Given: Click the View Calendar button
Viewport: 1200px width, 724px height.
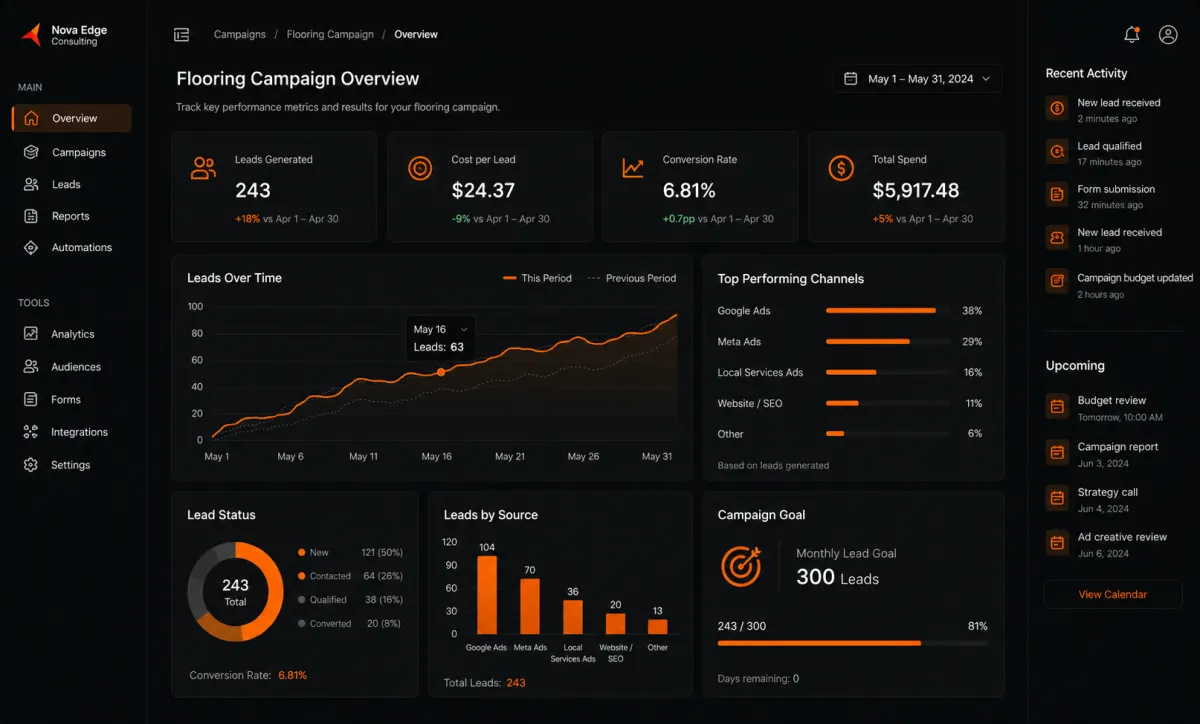Looking at the screenshot, I should point(1112,594).
